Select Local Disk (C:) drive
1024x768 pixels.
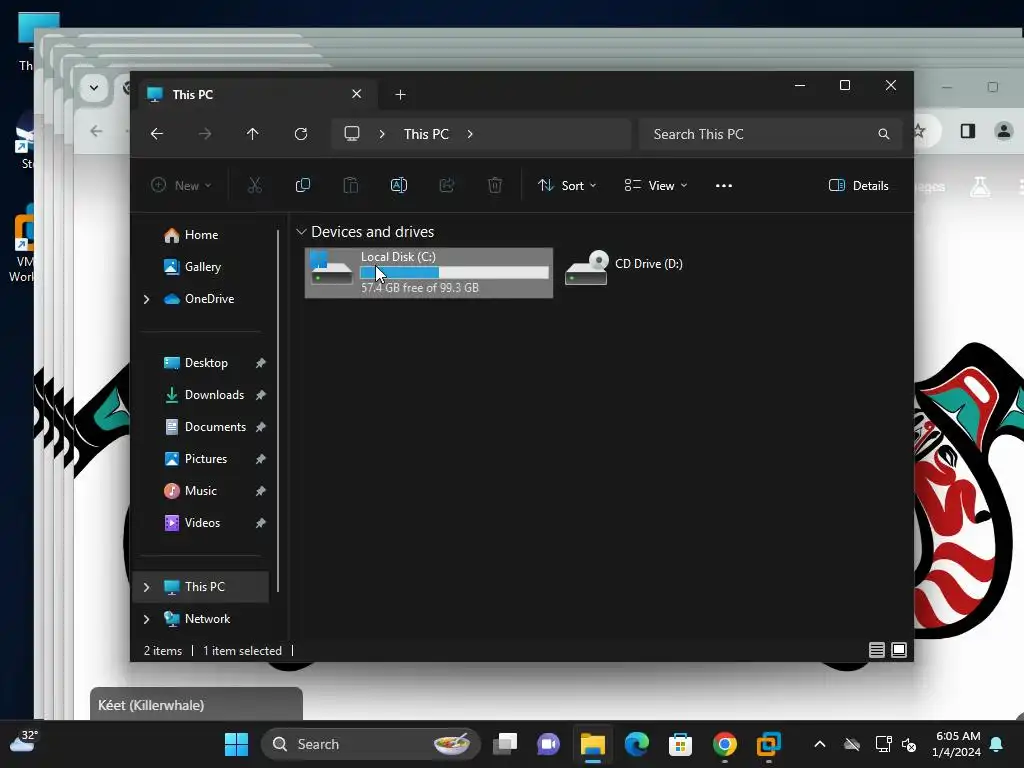429,273
